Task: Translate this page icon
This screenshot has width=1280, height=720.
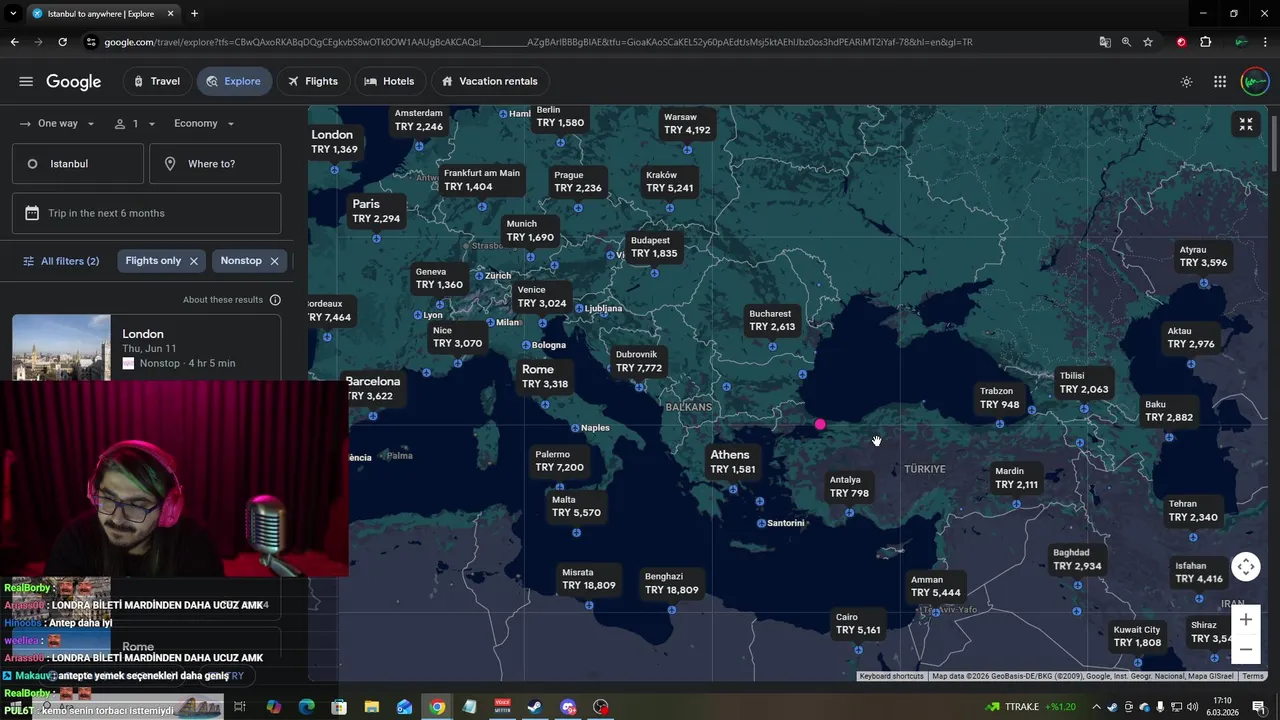Action: (1104, 42)
